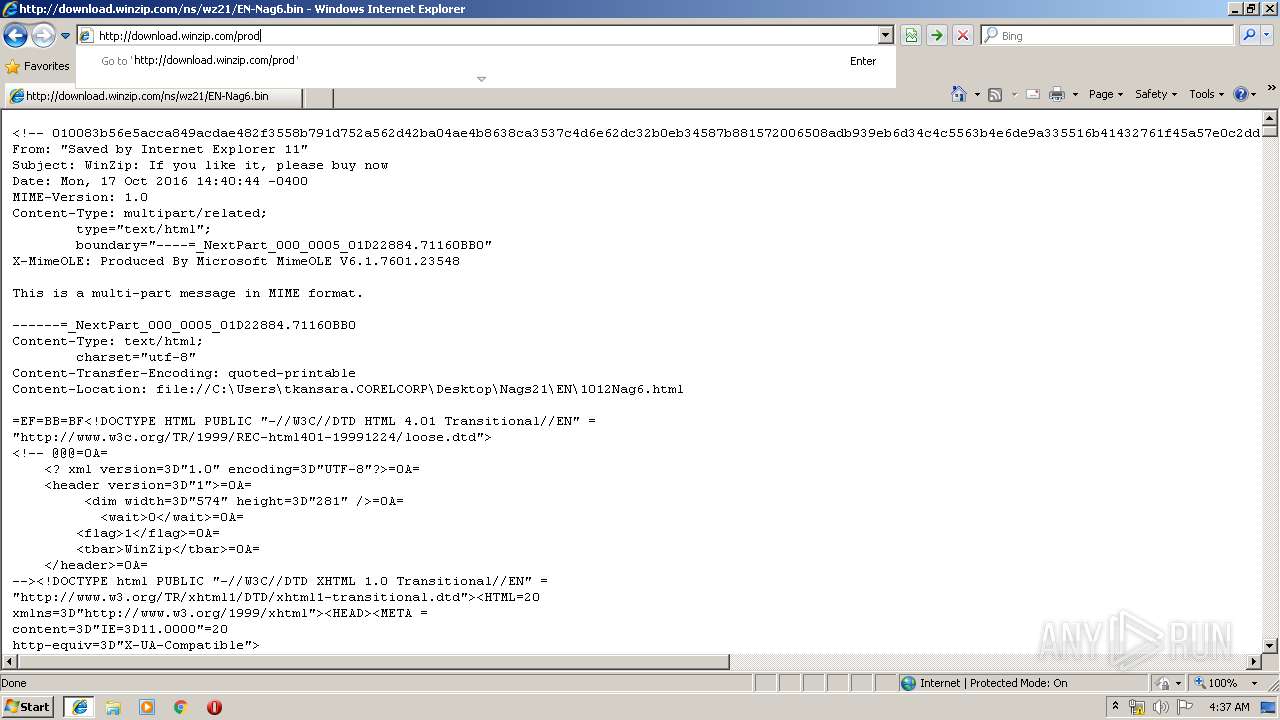Click the Compatibility View icon
1280x720 pixels.
[911, 36]
